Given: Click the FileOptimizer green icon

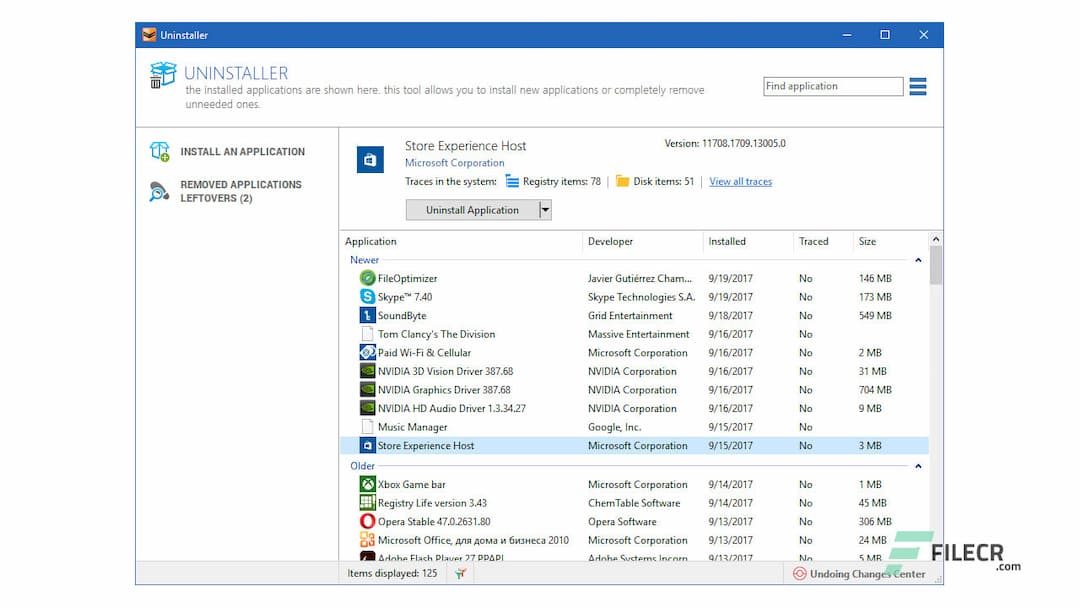Looking at the screenshot, I should 369,278.
